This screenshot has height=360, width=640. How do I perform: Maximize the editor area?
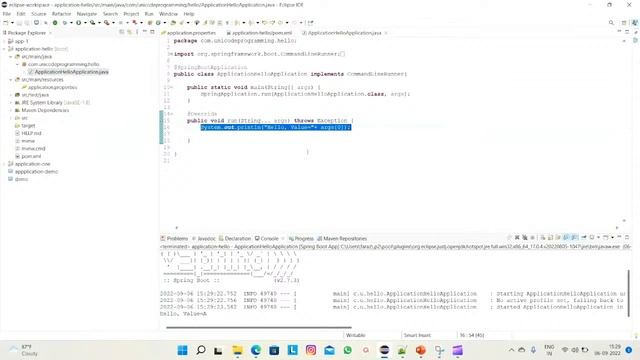coord(627,32)
